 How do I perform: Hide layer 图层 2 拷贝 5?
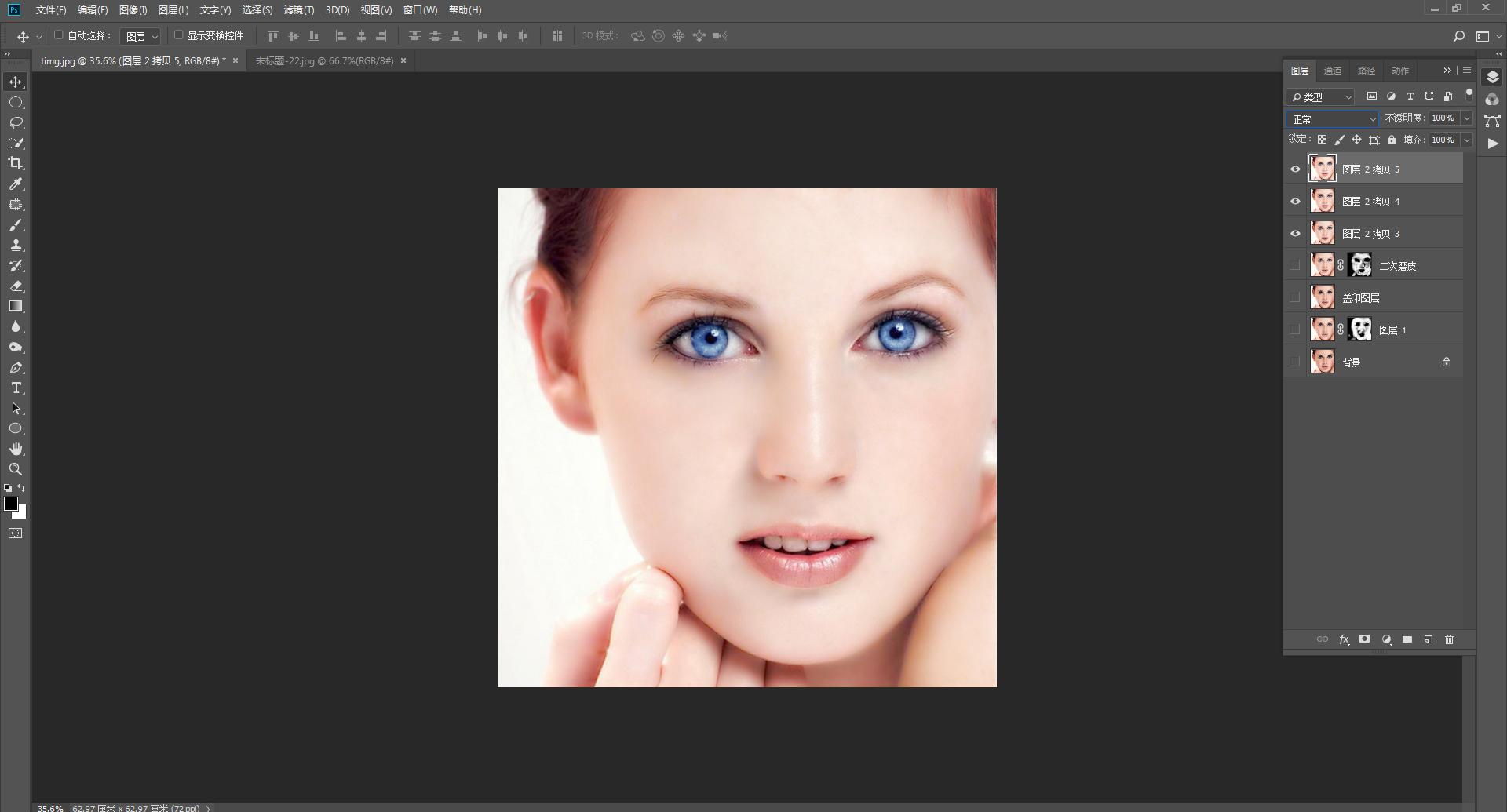click(1295, 169)
